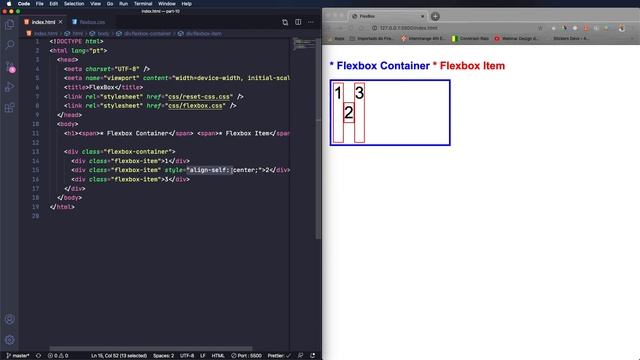Open the Explorer view in activity bar
Screen dimensions: 640x360
click(9, 24)
